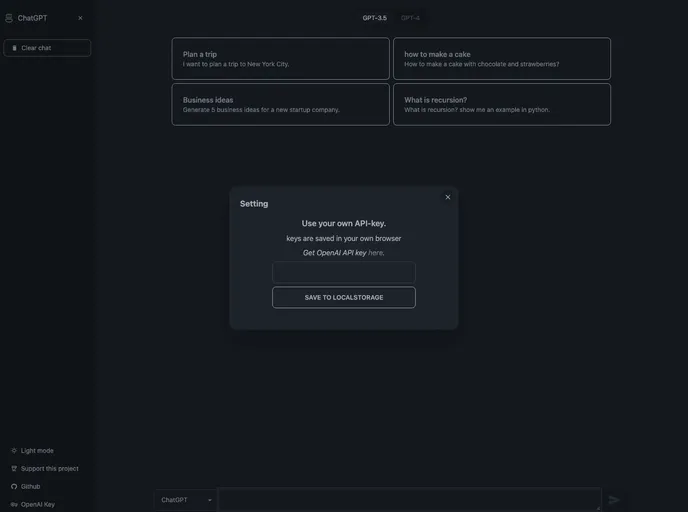Screen dimensions: 688x512
Task: Save the key to localStorage
Action: pos(344,297)
